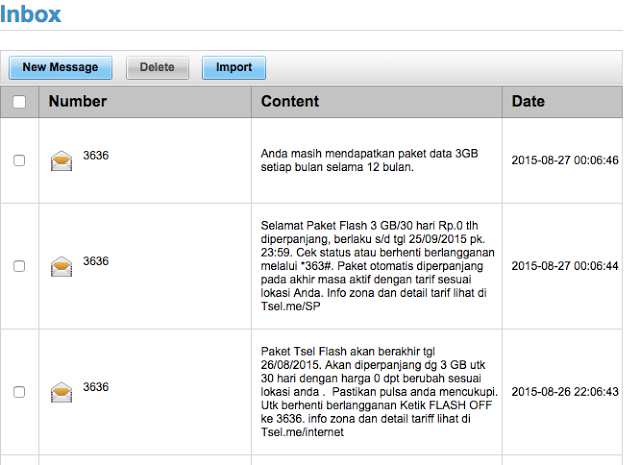Click the Date column header
Image resolution: width=640 pixels, height=465 pixels.
pos(528,101)
